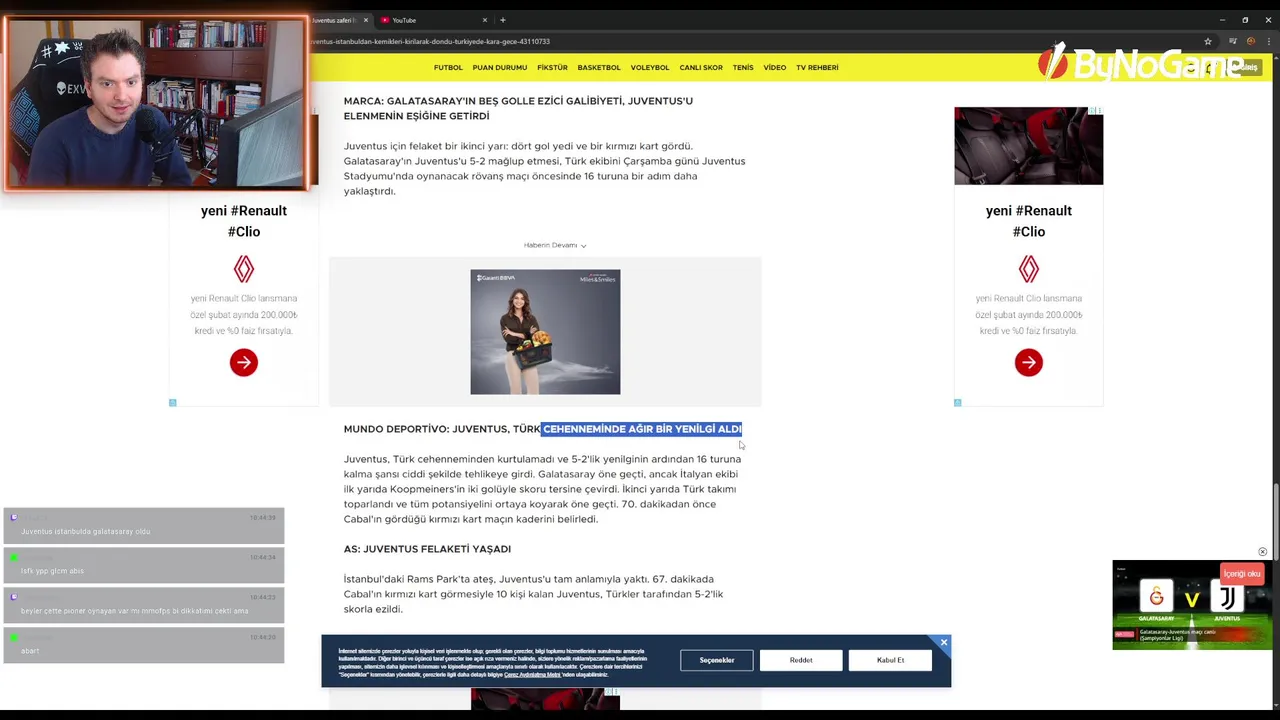
Task: Close the Juventus zaferi browser tab
Action: pyautogui.click(x=366, y=20)
